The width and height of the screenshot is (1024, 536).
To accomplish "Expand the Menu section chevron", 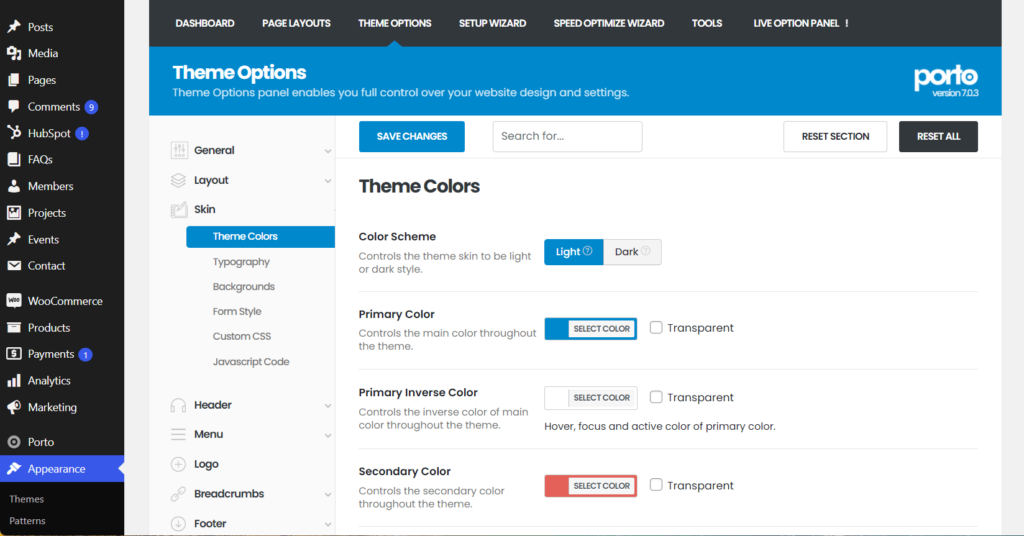I will pos(328,435).
